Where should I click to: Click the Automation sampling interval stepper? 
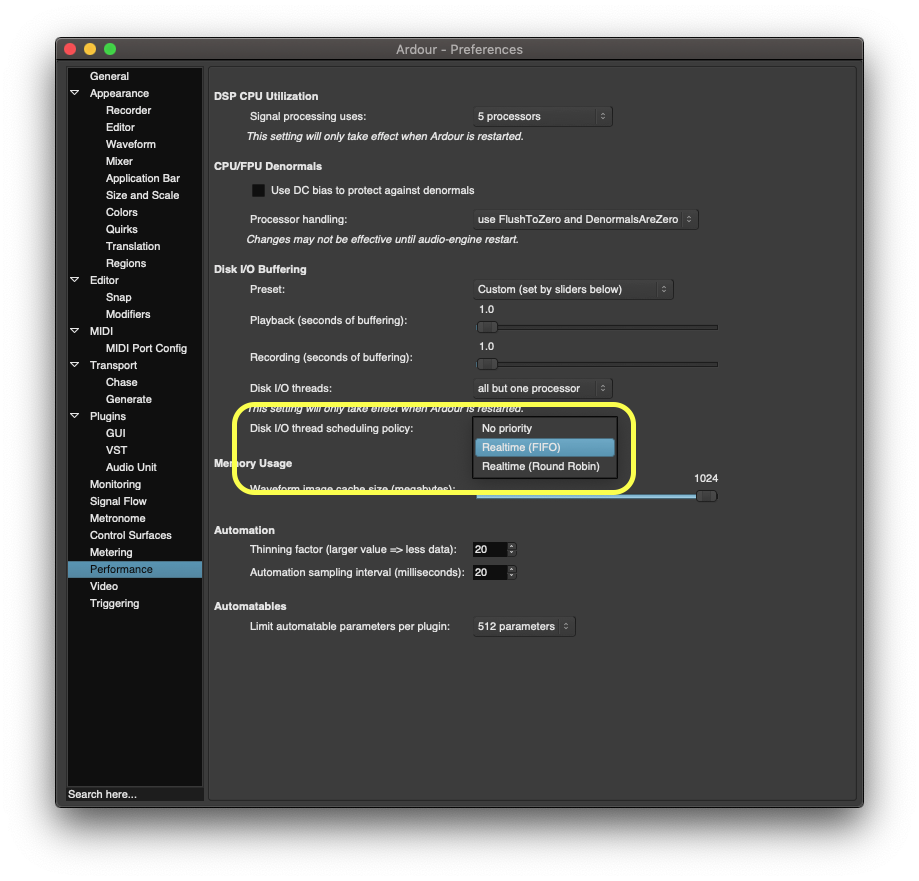[x=511, y=572]
